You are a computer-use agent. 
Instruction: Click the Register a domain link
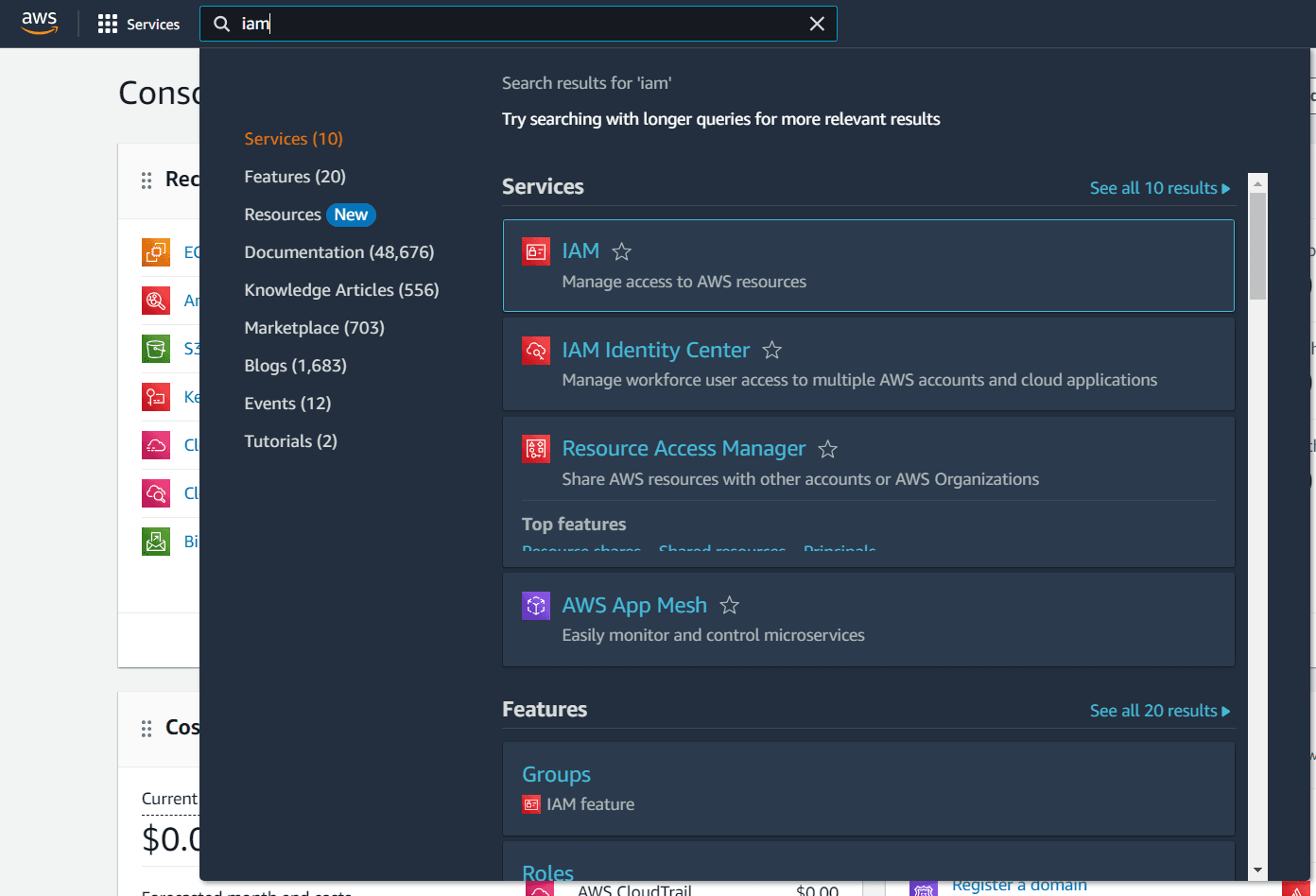(x=1019, y=885)
